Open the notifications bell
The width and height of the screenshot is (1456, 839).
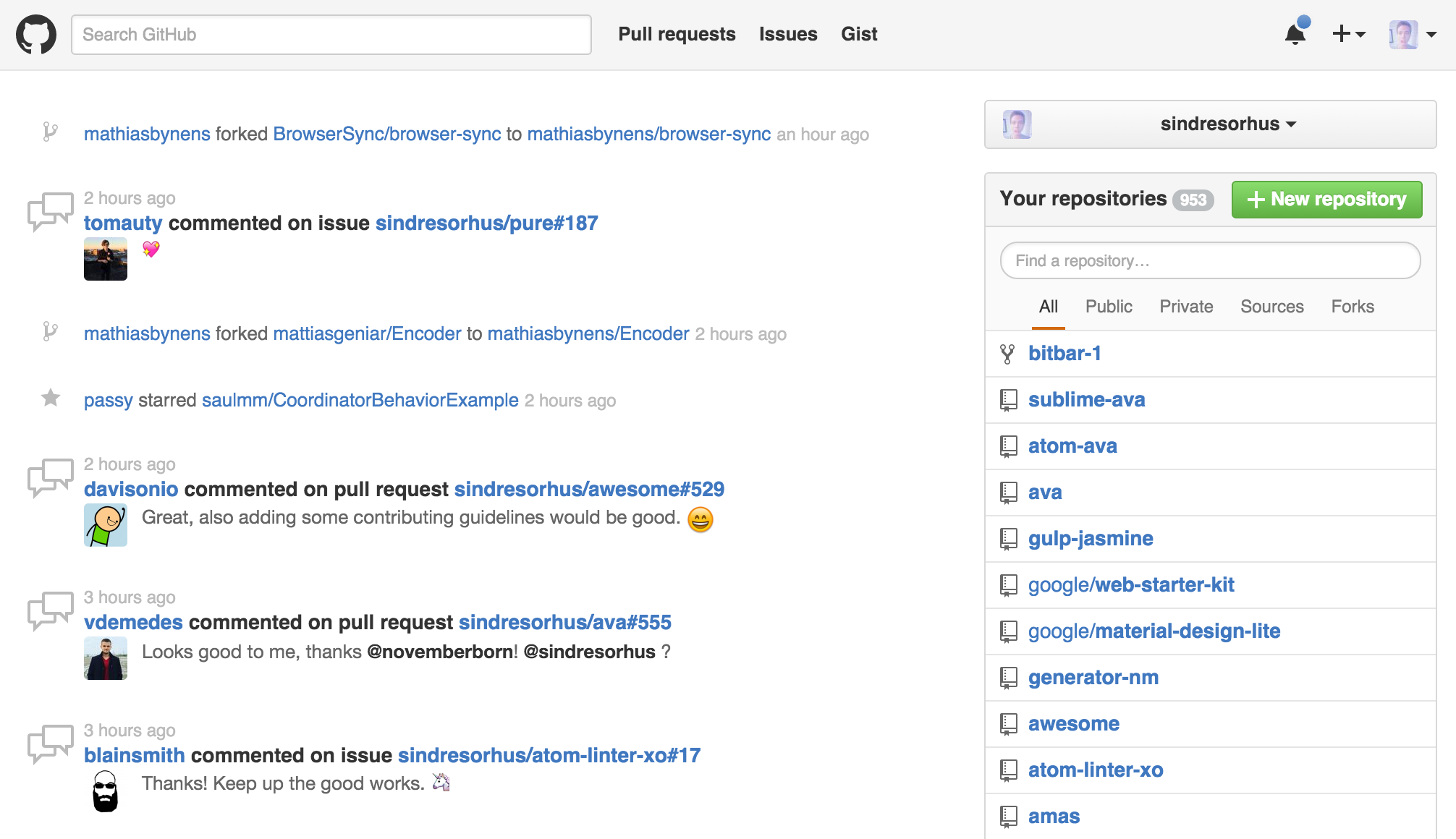pos(1295,34)
